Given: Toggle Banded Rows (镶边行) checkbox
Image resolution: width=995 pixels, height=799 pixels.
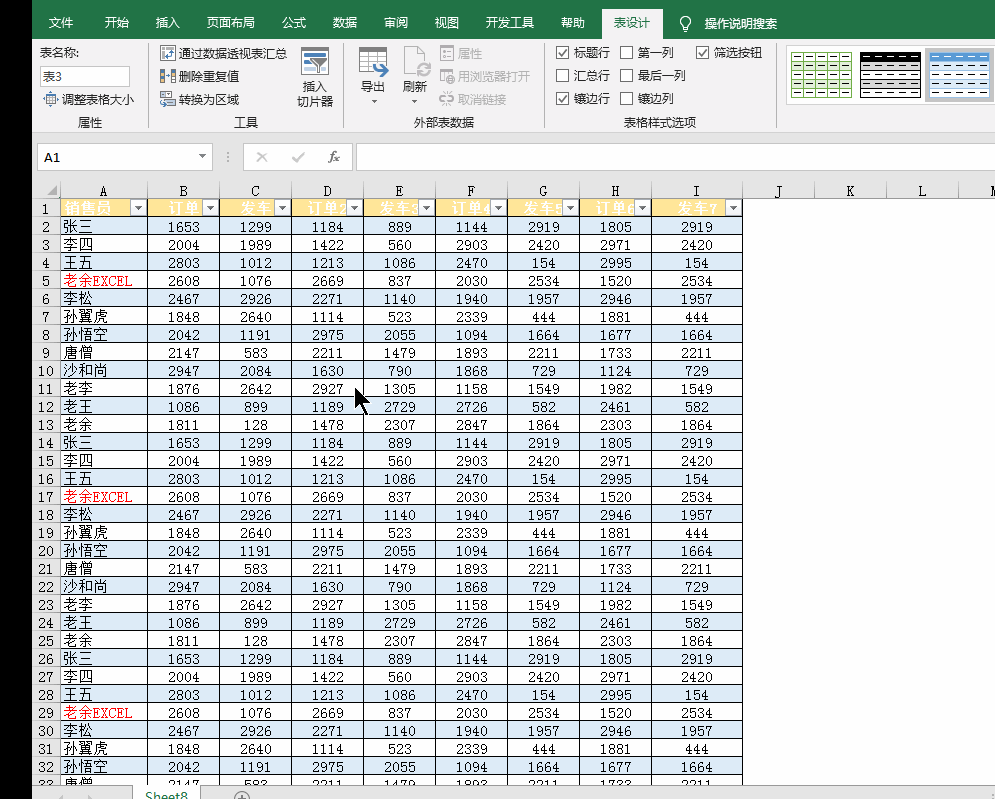Looking at the screenshot, I should [562, 98].
